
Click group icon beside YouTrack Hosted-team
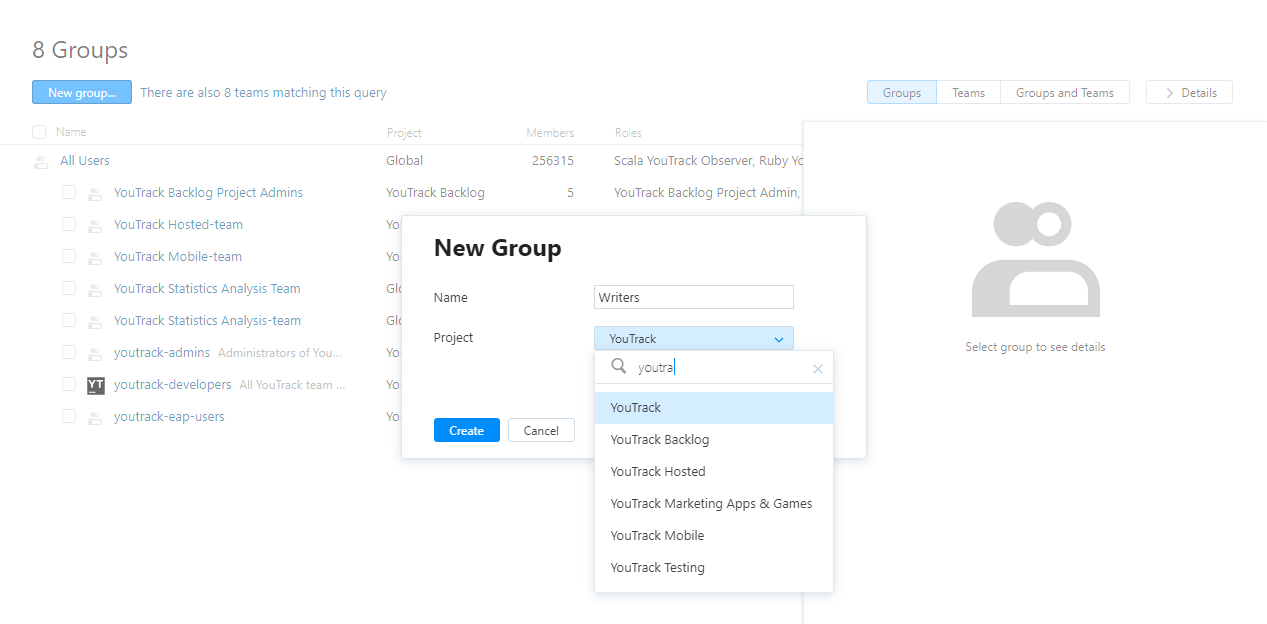point(95,226)
